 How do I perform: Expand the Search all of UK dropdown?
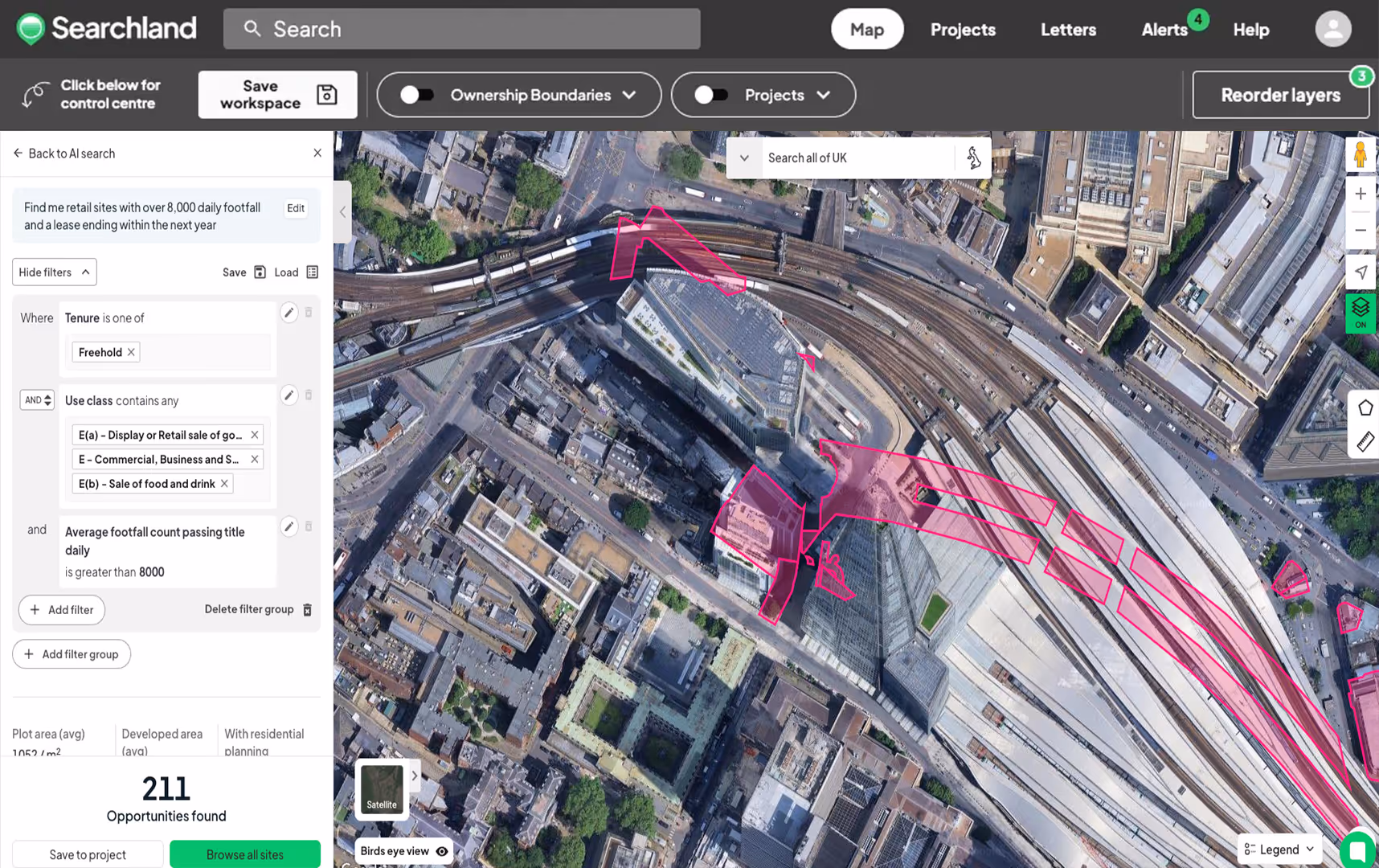click(745, 158)
